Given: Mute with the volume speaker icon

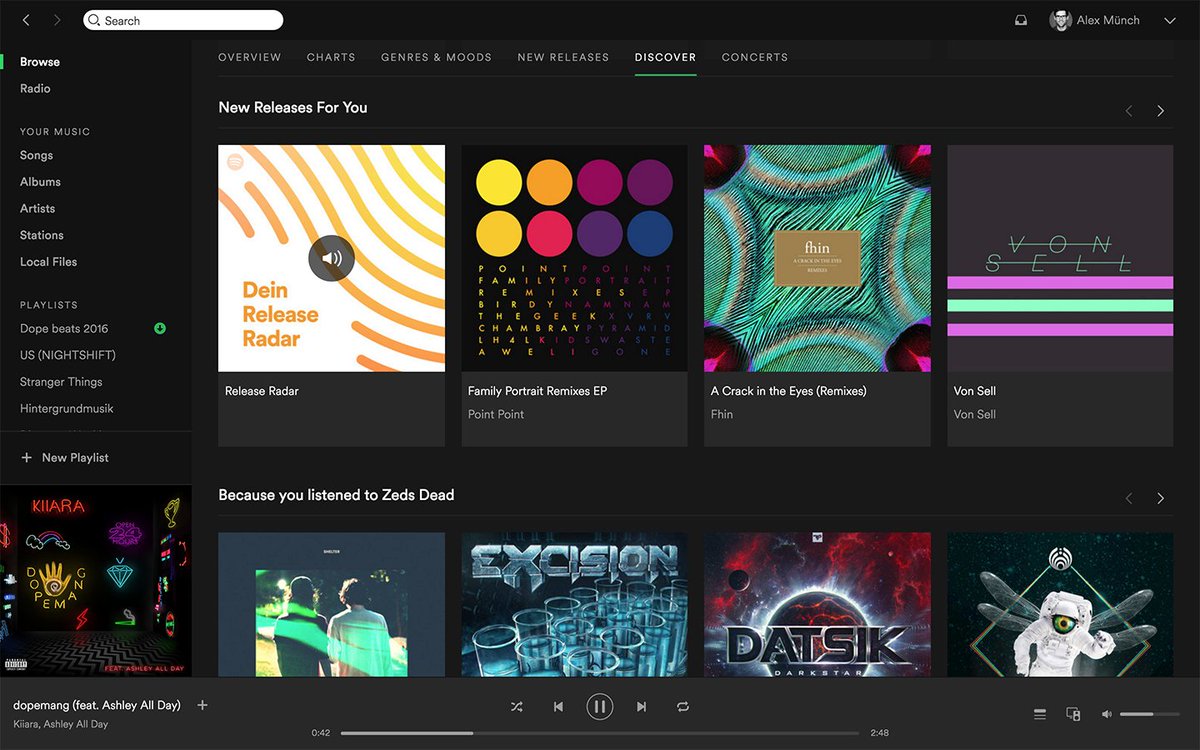Looking at the screenshot, I should (x=1107, y=714).
